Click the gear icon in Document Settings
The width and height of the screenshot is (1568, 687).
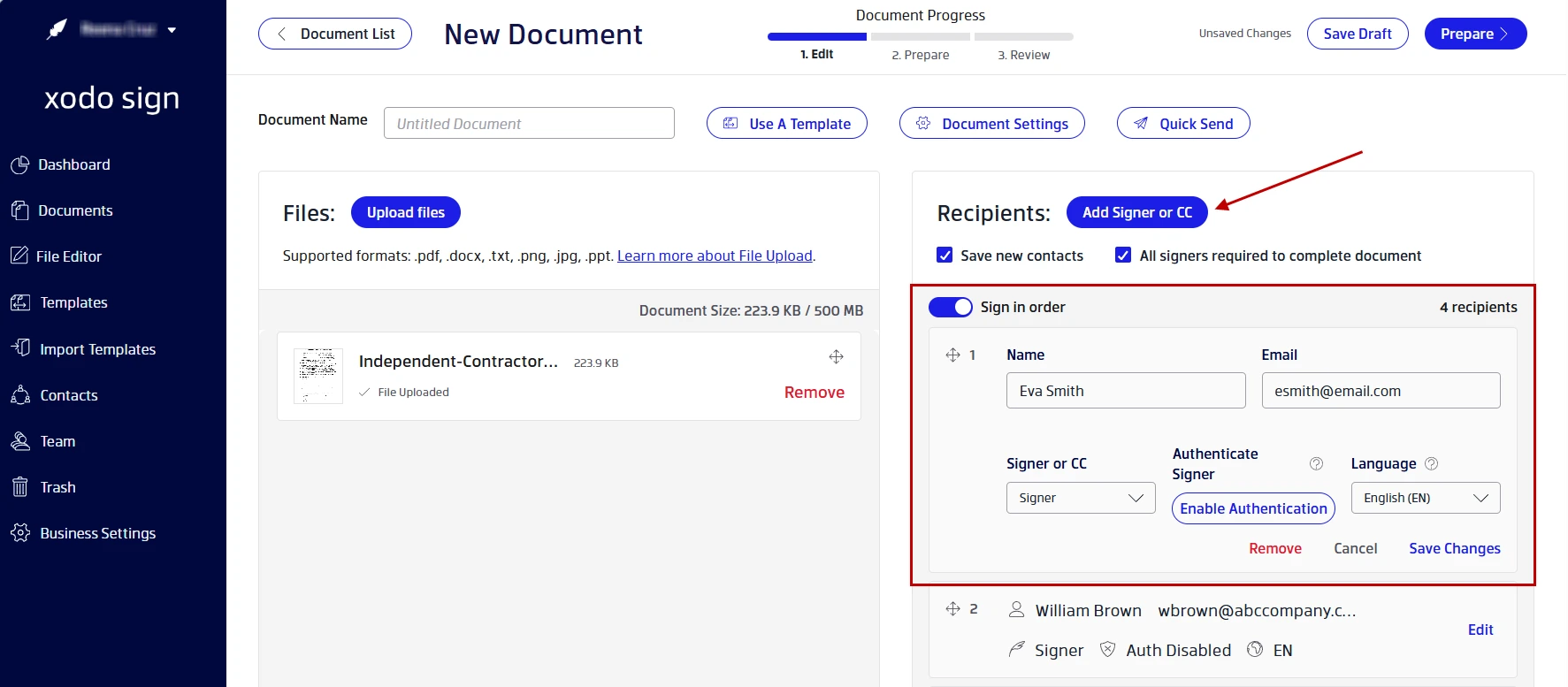(x=923, y=123)
